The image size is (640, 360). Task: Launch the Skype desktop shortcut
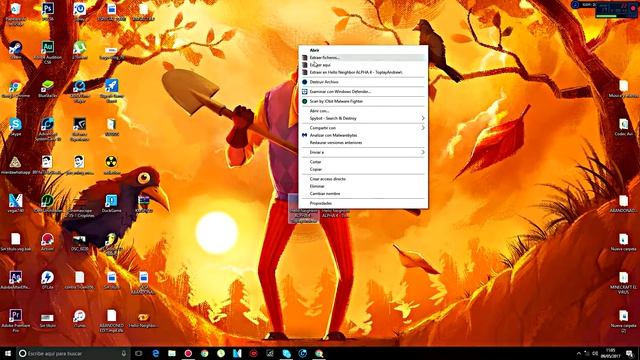click(16, 126)
